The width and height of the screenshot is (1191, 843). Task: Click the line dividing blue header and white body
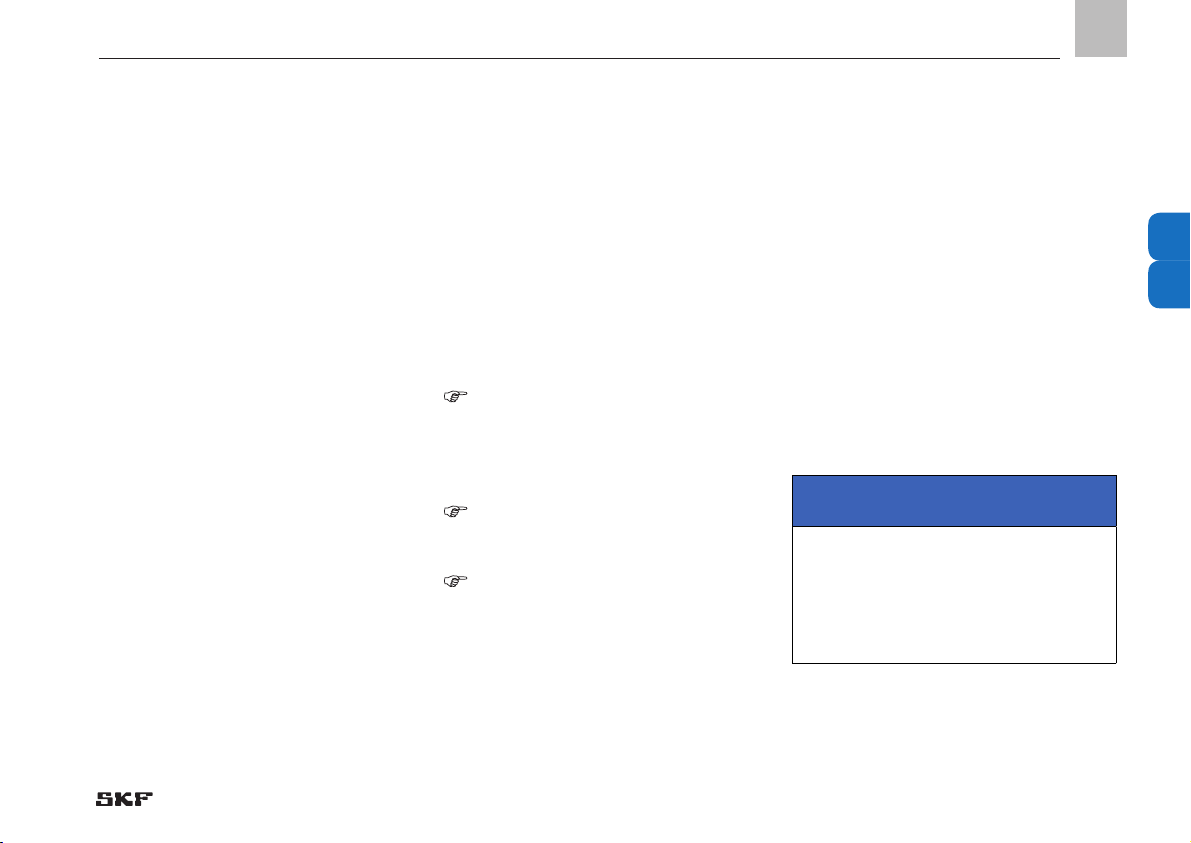954,526
